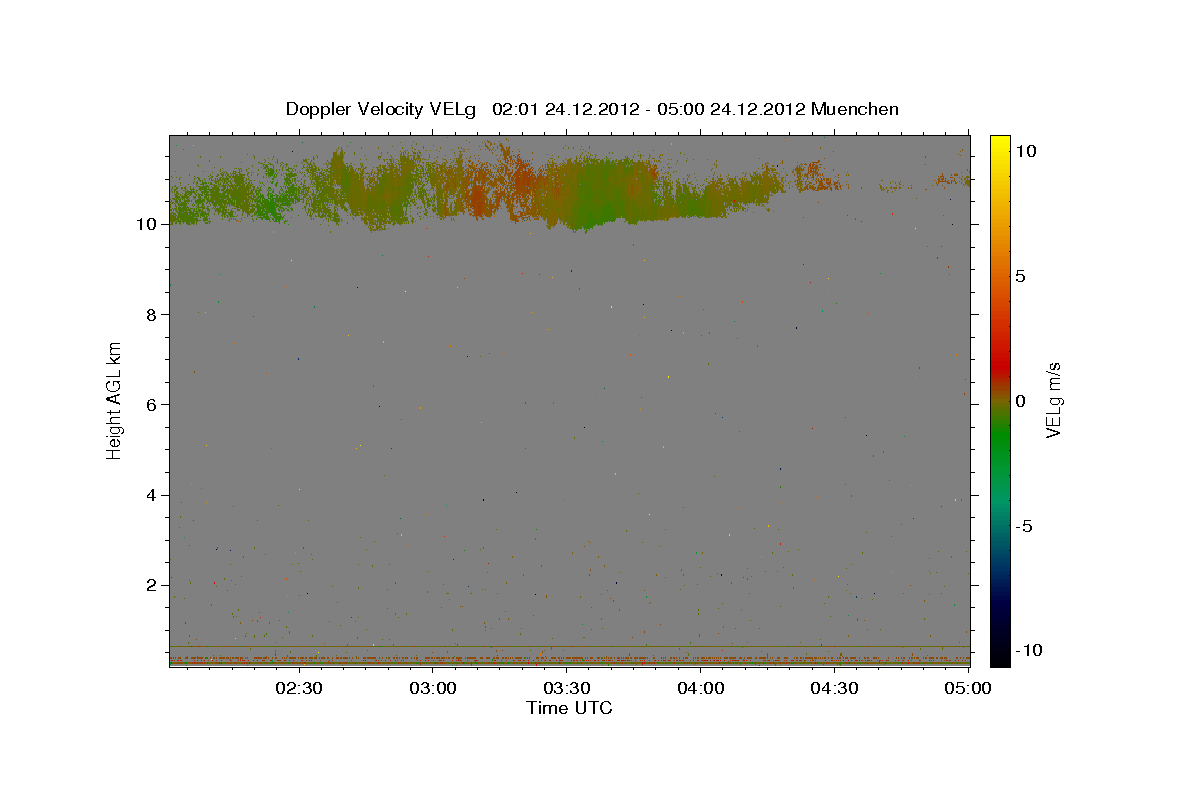Click the colorbar value 10 at top
Viewport: 1200px width, 800px height.
click(x=1025, y=151)
